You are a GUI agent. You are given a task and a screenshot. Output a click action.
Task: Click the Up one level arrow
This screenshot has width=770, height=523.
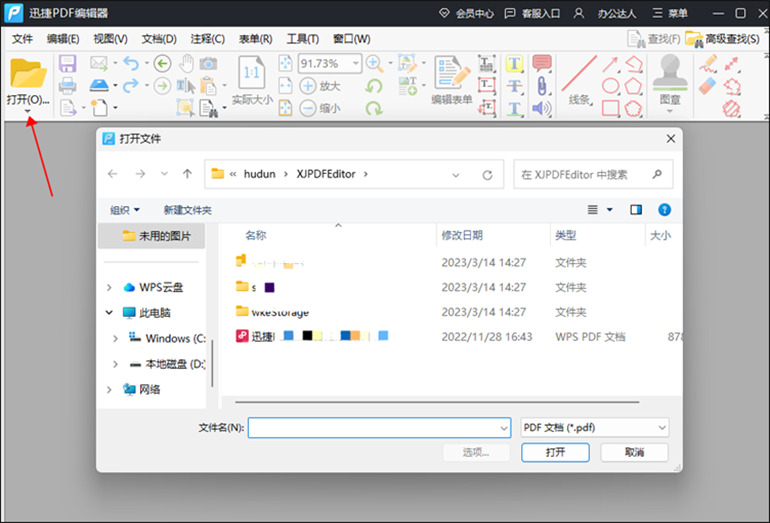(x=187, y=174)
